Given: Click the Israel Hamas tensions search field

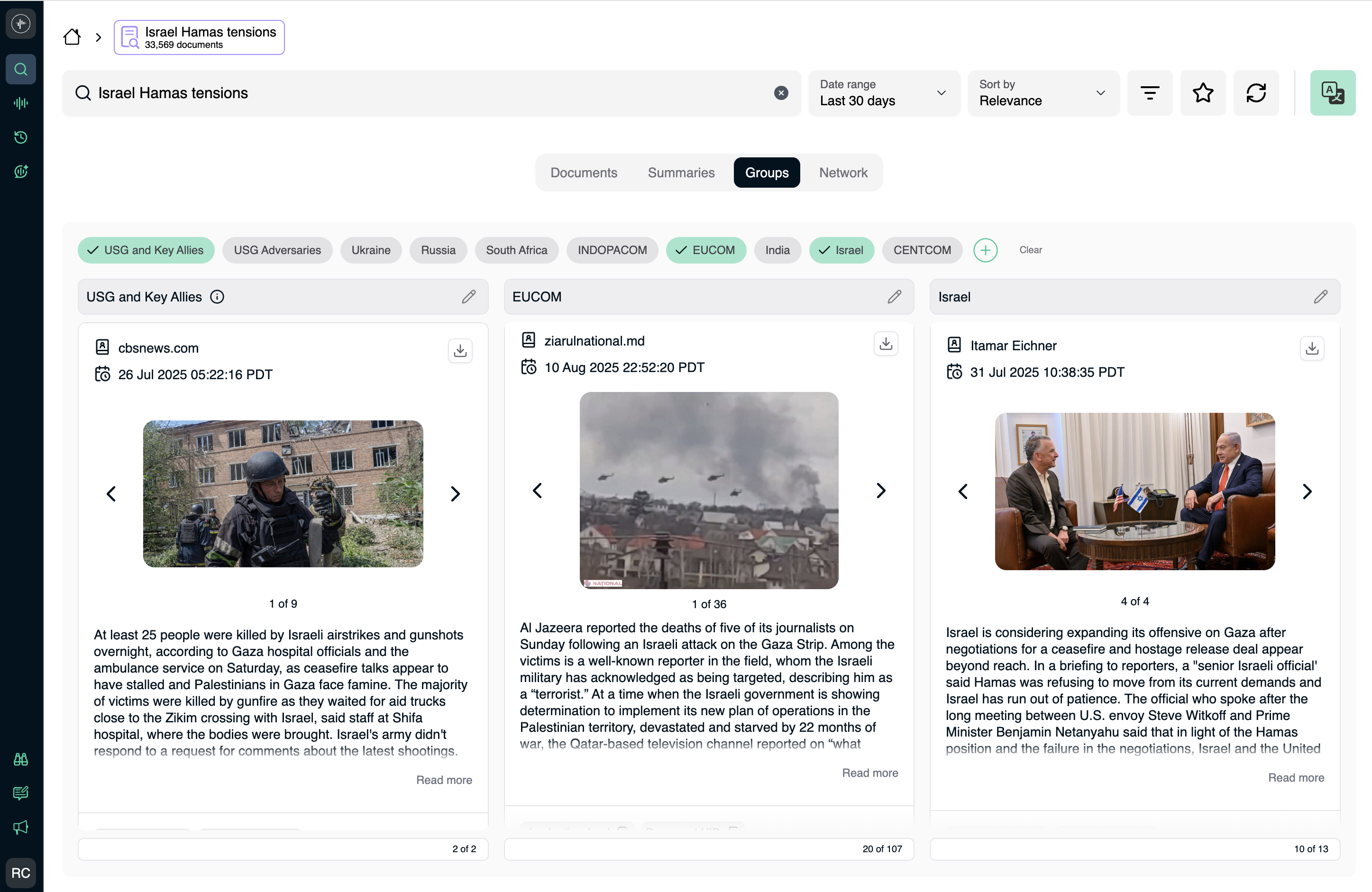Looking at the screenshot, I should (427, 93).
